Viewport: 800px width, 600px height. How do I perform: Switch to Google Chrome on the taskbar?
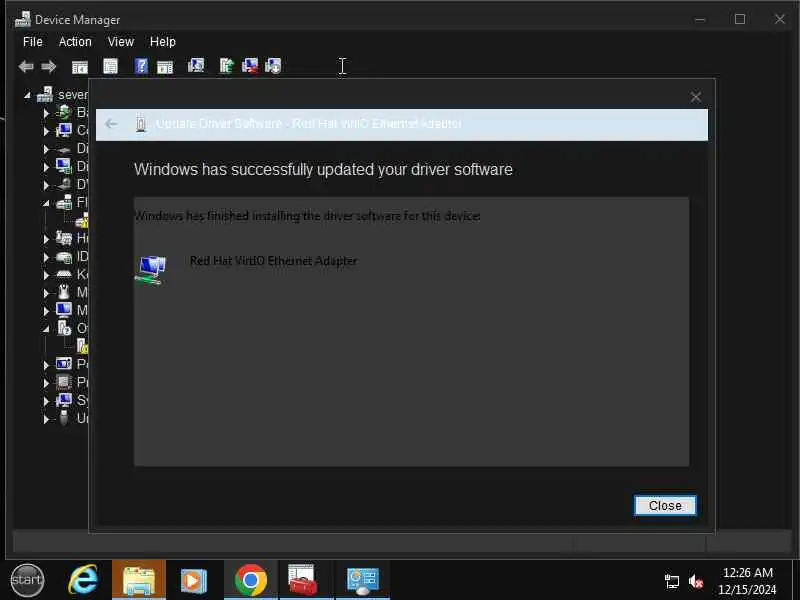point(251,580)
